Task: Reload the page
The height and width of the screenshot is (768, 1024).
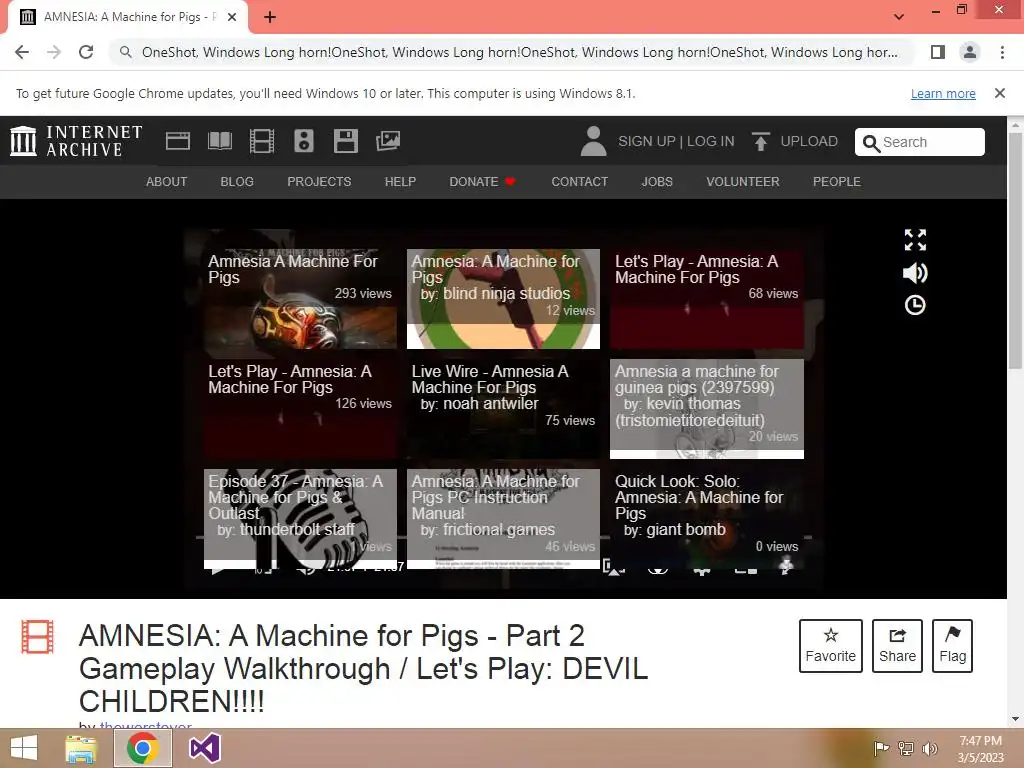Action: (x=86, y=52)
